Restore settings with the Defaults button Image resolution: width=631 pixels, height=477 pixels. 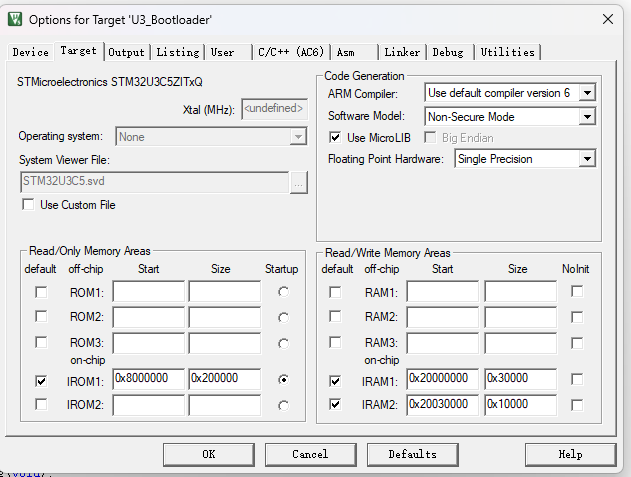412,454
